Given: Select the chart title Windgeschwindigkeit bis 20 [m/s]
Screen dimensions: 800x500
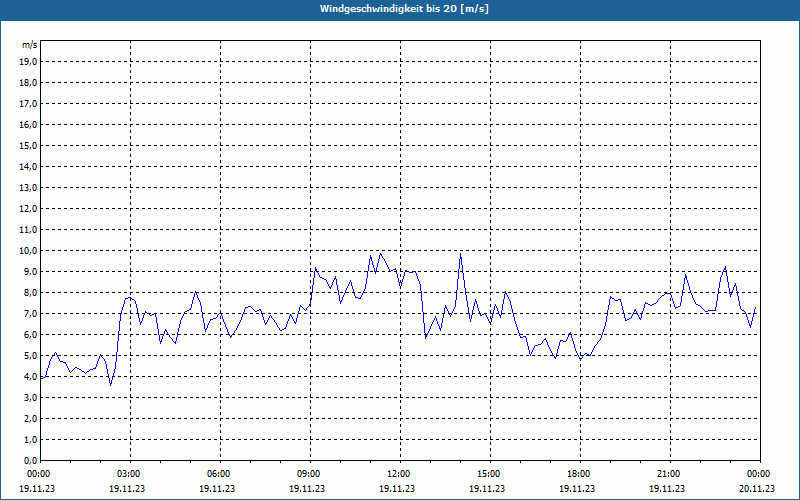Looking at the screenshot, I should 404,9.
